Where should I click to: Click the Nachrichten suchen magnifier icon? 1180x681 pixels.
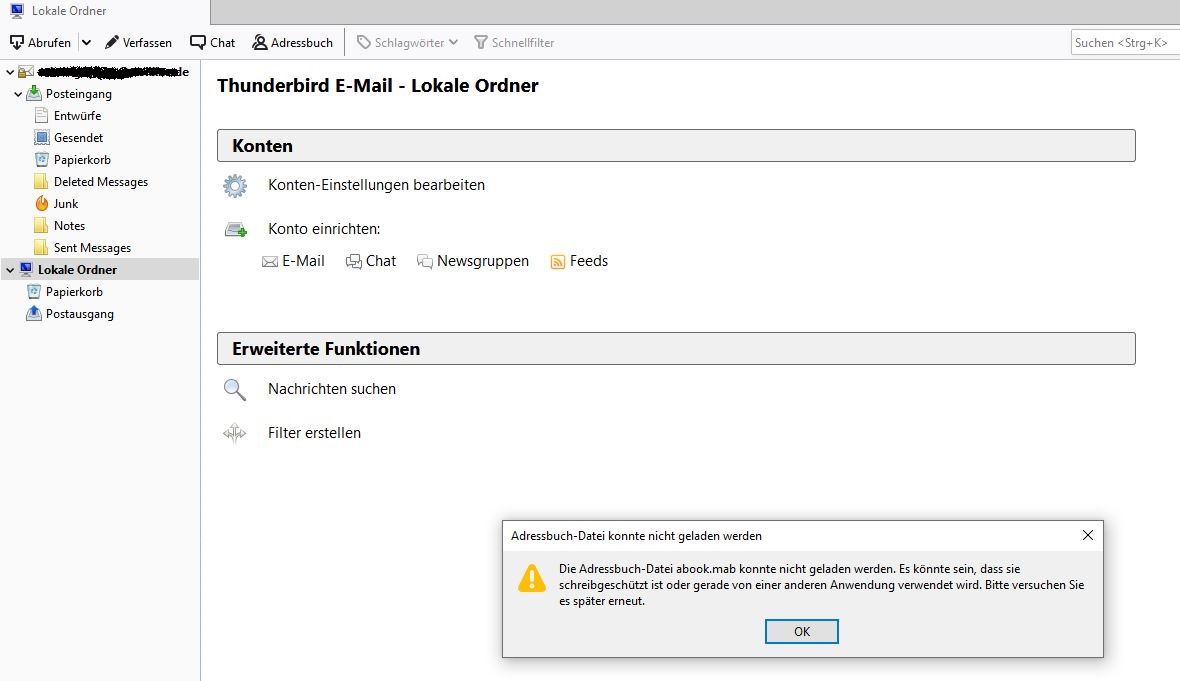tap(235, 389)
